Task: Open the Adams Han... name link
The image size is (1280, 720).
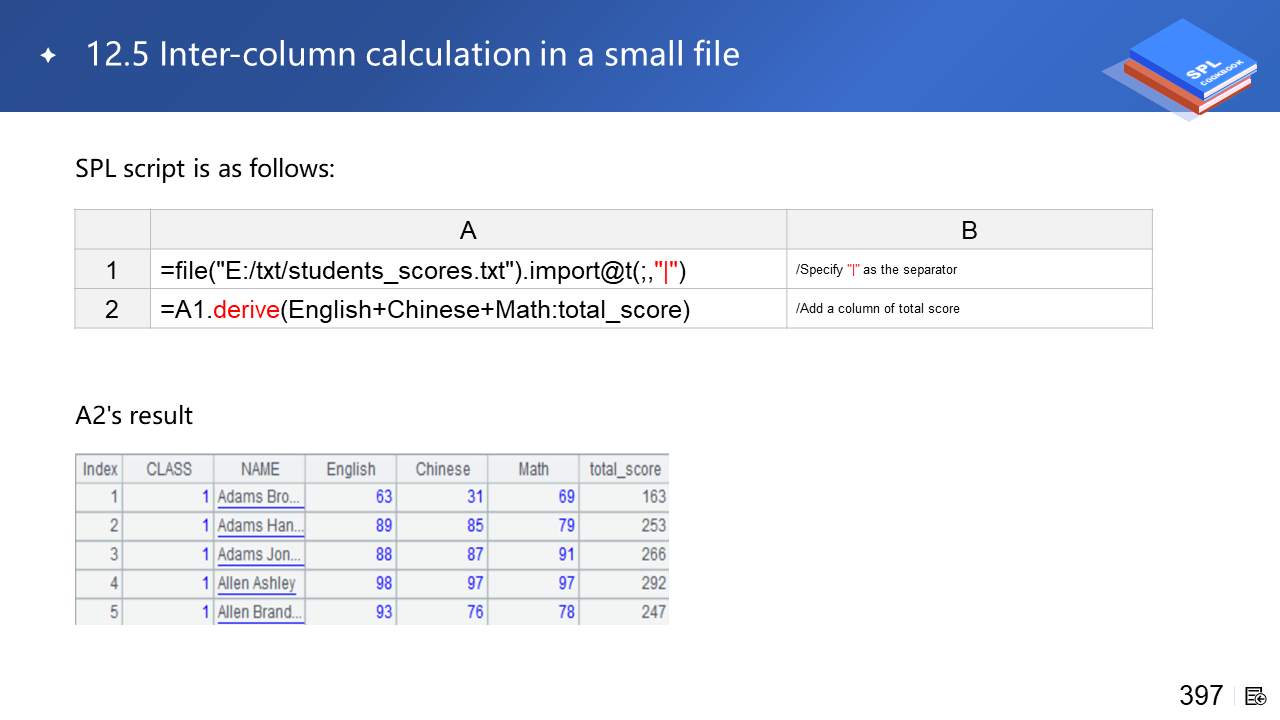Action: [260, 526]
